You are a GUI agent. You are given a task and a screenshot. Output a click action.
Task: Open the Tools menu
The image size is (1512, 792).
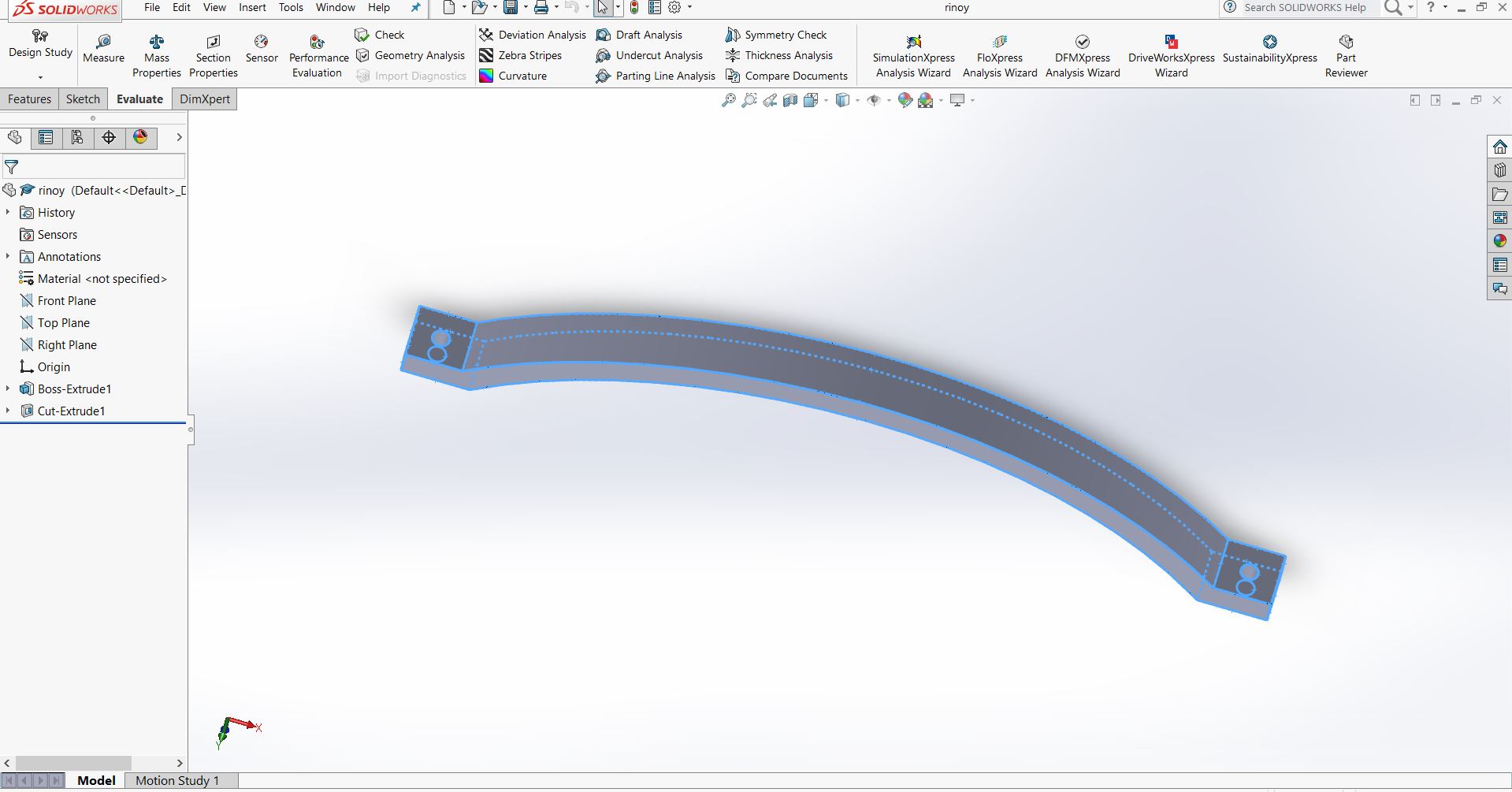291,7
